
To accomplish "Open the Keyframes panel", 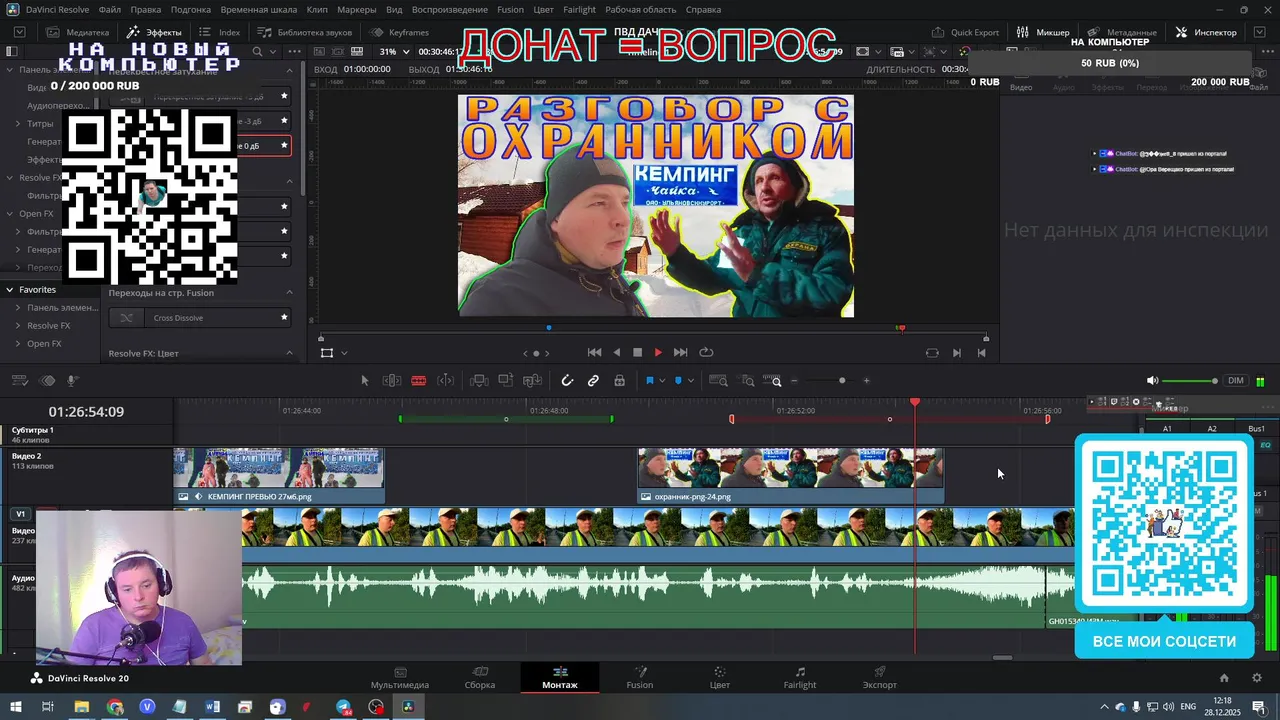I will [399, 32].
